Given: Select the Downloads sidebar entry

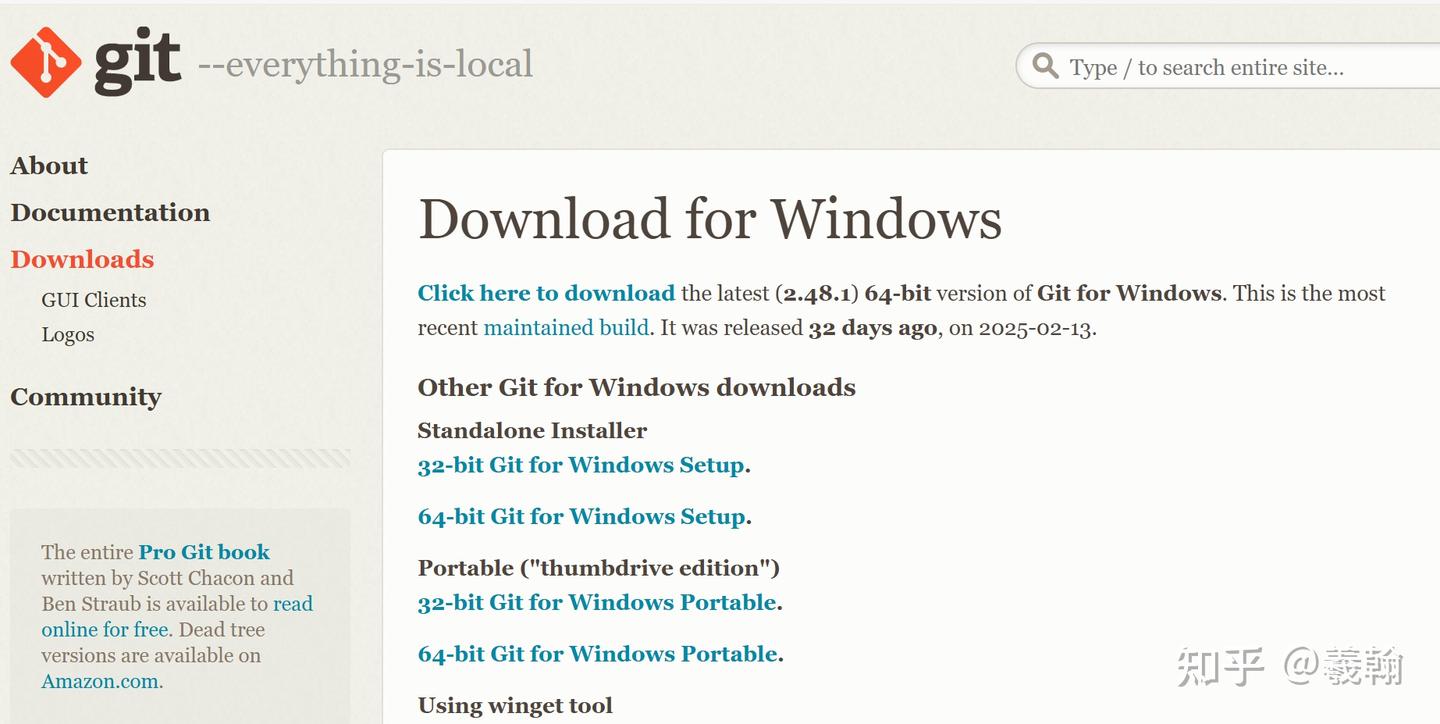Looking at the screenshot, I should click(81, 259).
